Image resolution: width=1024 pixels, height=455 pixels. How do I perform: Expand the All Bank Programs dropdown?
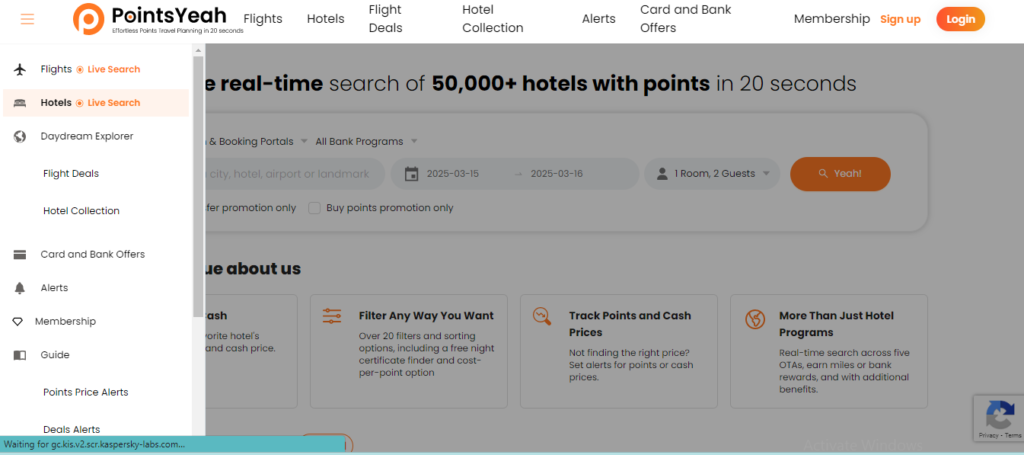pyautogui.click(x=366, y=142)
